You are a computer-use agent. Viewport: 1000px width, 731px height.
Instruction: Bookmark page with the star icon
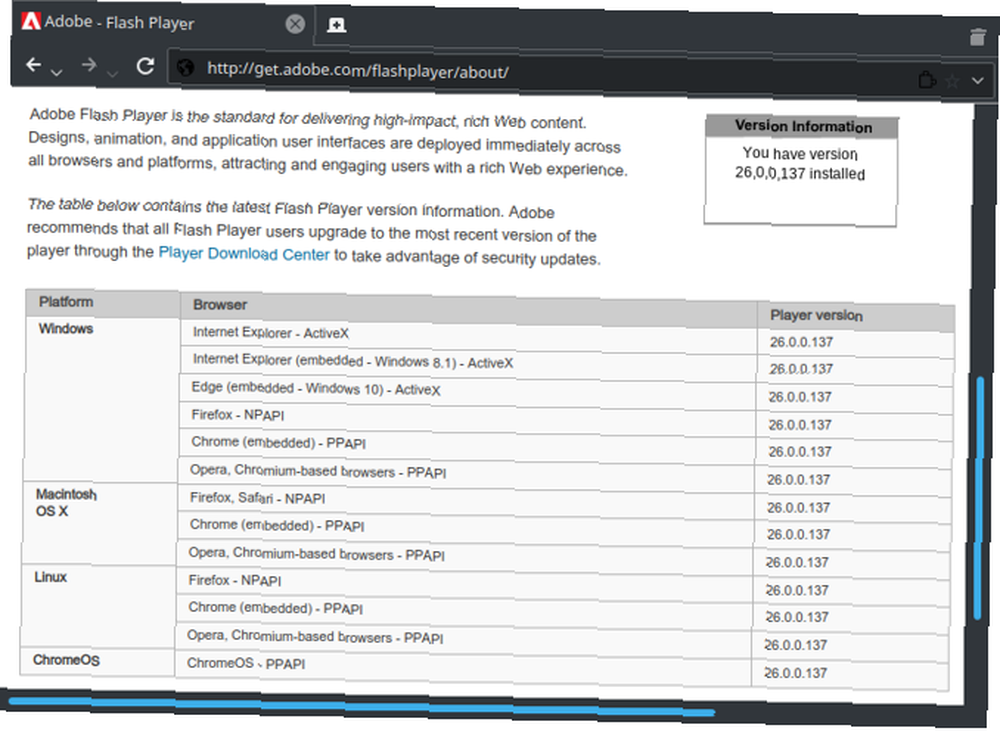[x=952, y=81]
